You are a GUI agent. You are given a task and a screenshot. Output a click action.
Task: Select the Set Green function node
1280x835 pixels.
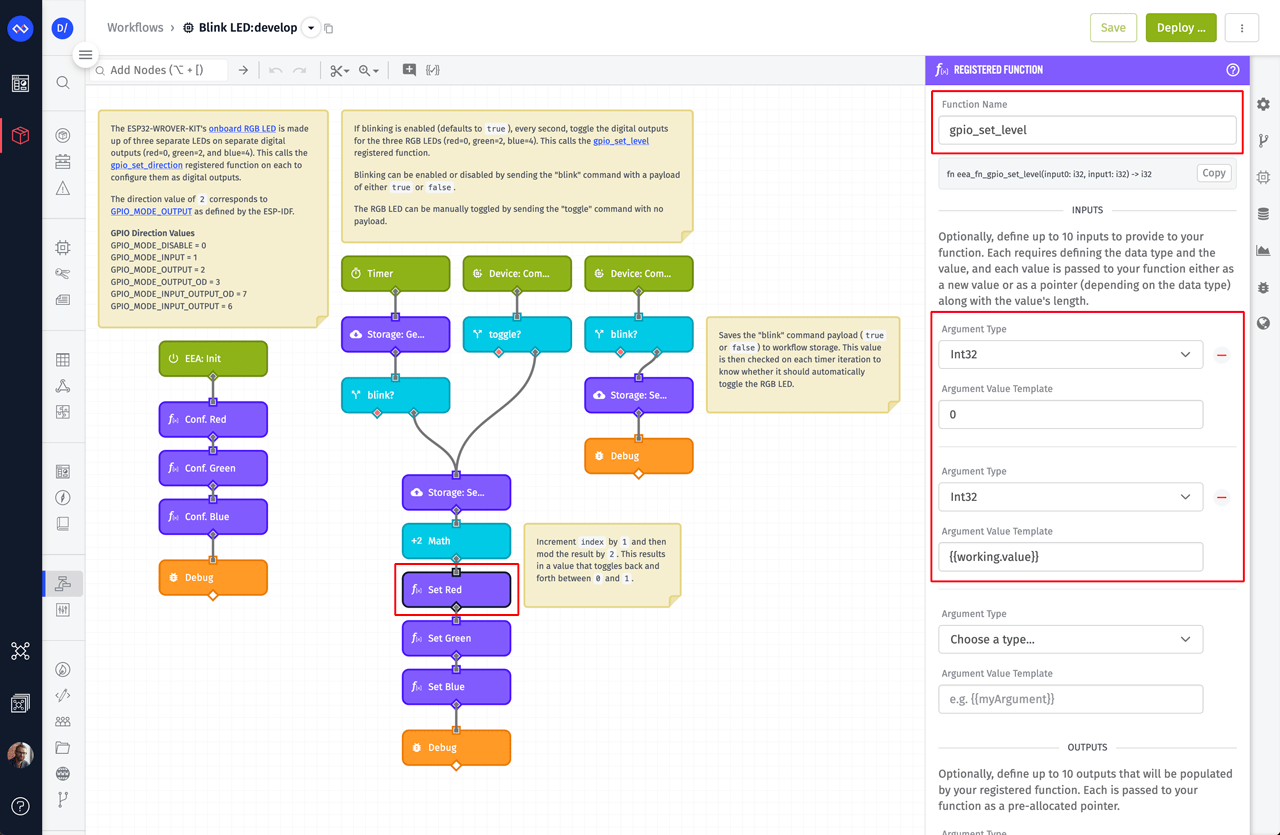[x=456, y=638]
